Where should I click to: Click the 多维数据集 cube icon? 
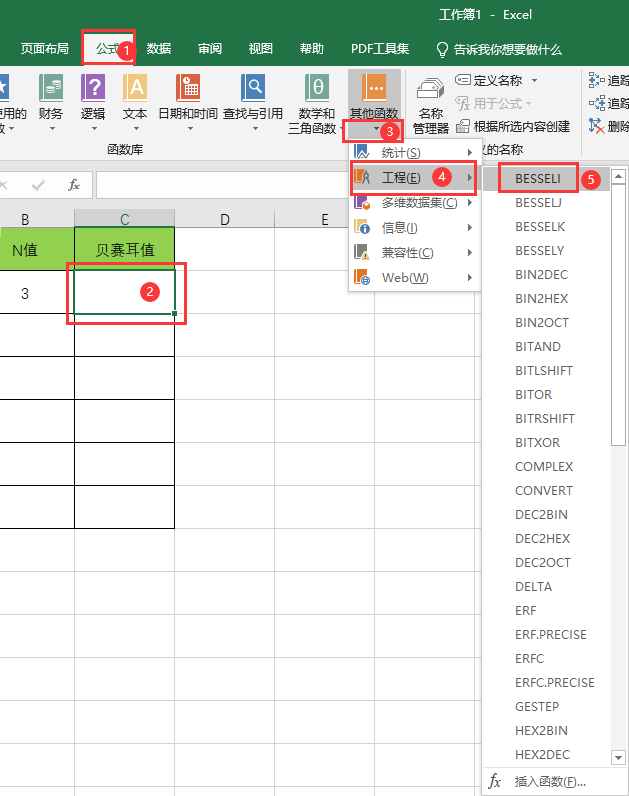pos(361,202)
